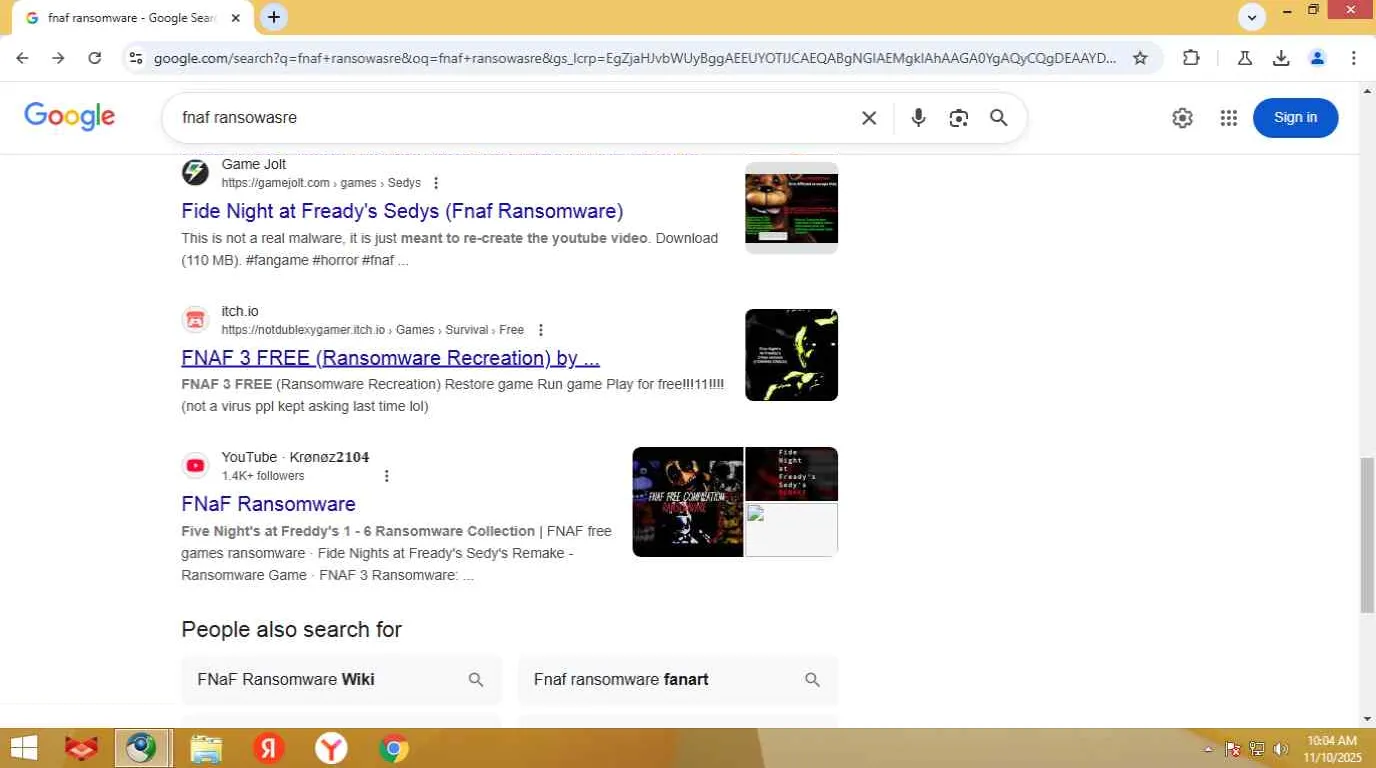Open the Chrome profile avatar

[1317, 58]
